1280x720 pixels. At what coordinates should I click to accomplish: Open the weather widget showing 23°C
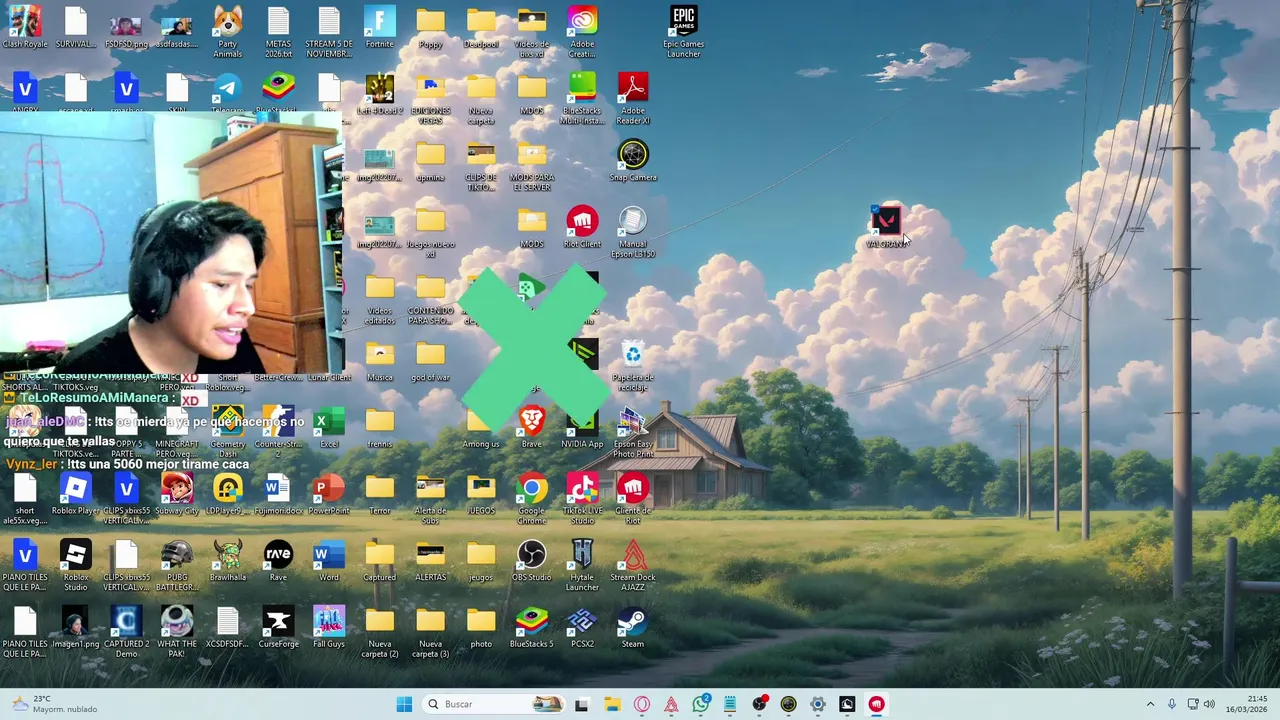click(52, 704)
